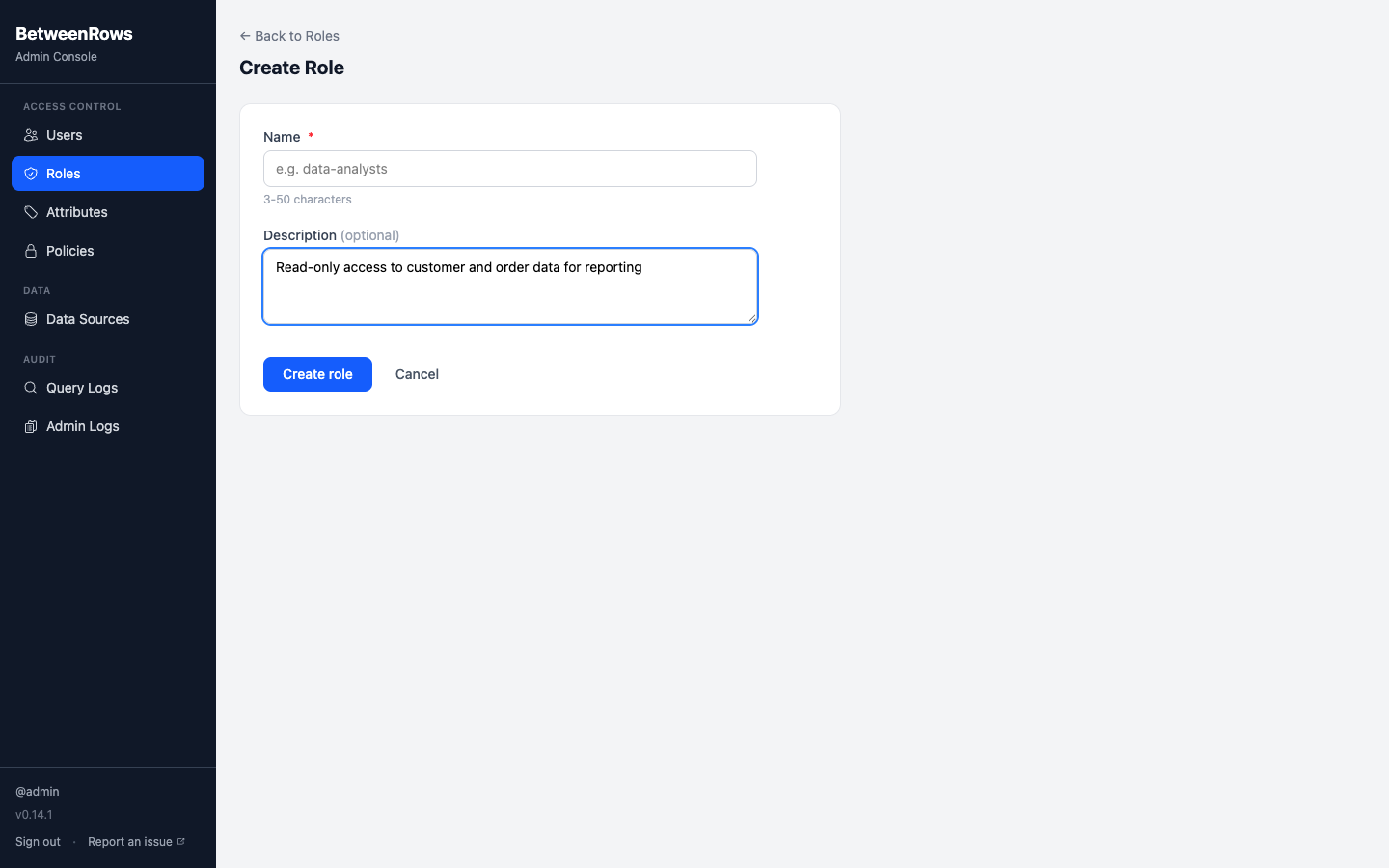Click Cancel to discard the new role
Viewport: 1389px width, 868px height.
[417, 374]
